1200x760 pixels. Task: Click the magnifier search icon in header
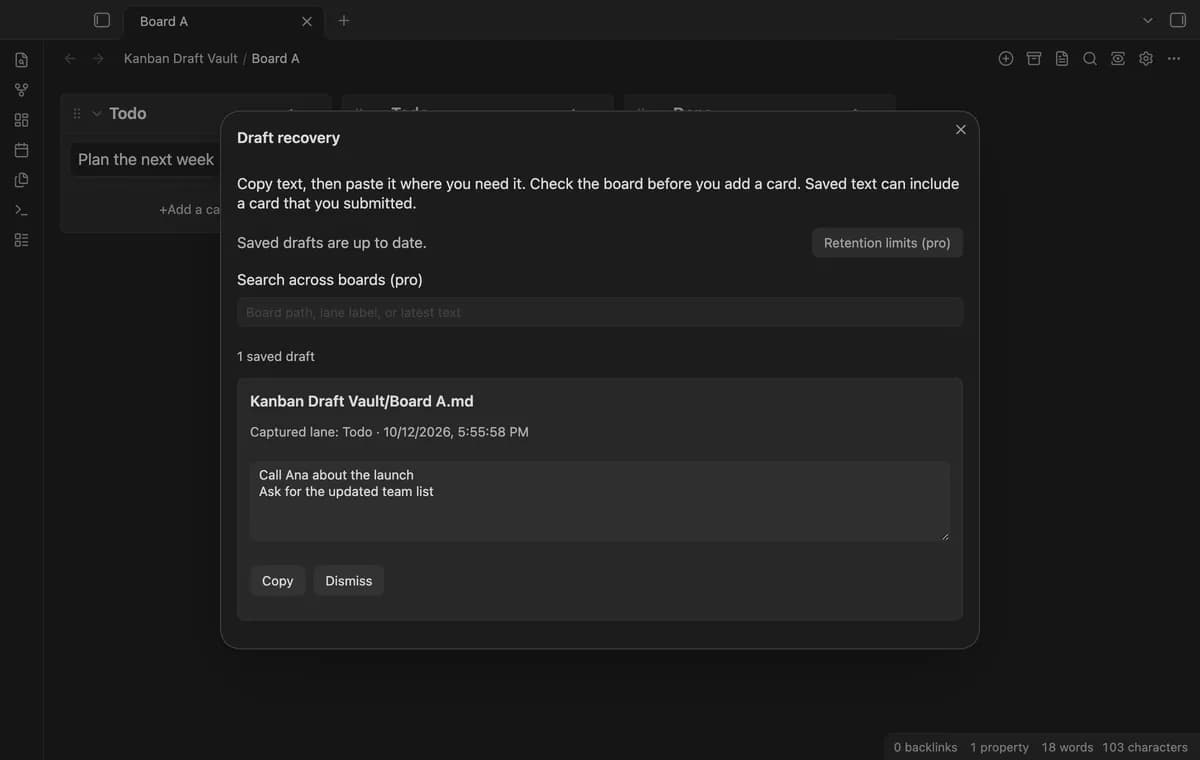pos(1090,58)
